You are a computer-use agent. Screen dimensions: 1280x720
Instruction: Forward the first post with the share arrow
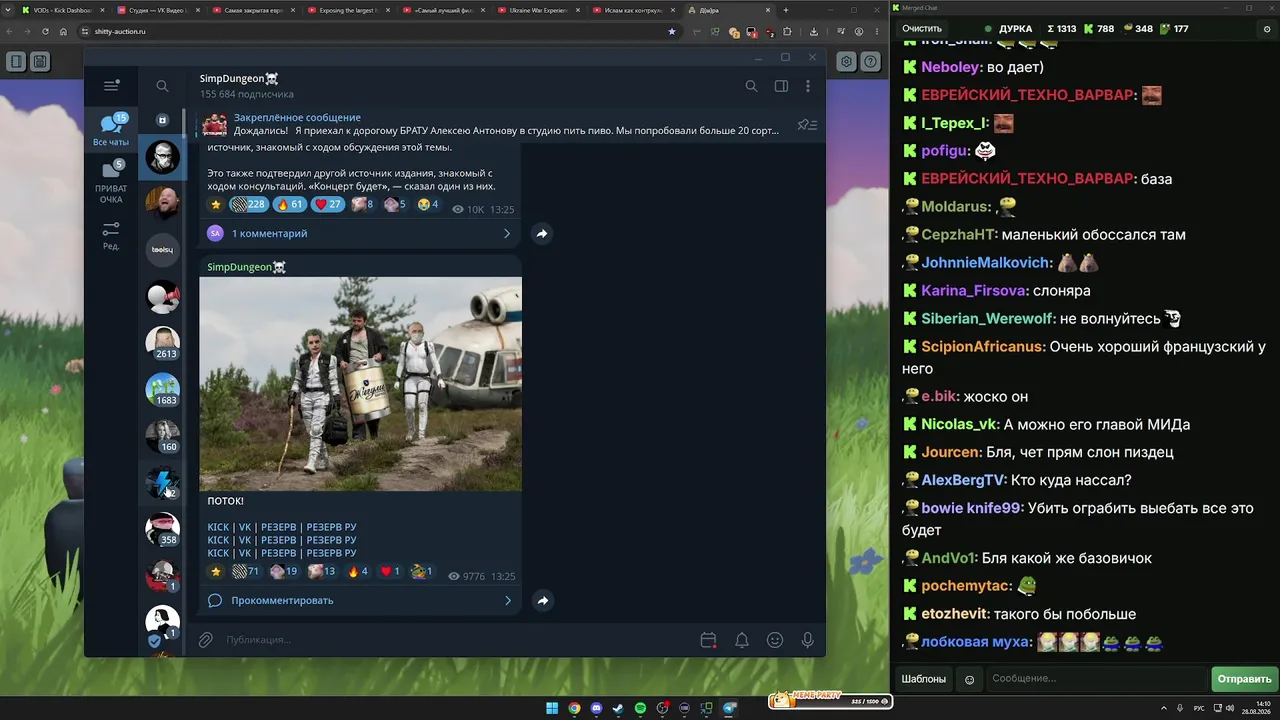coord(541,233)
